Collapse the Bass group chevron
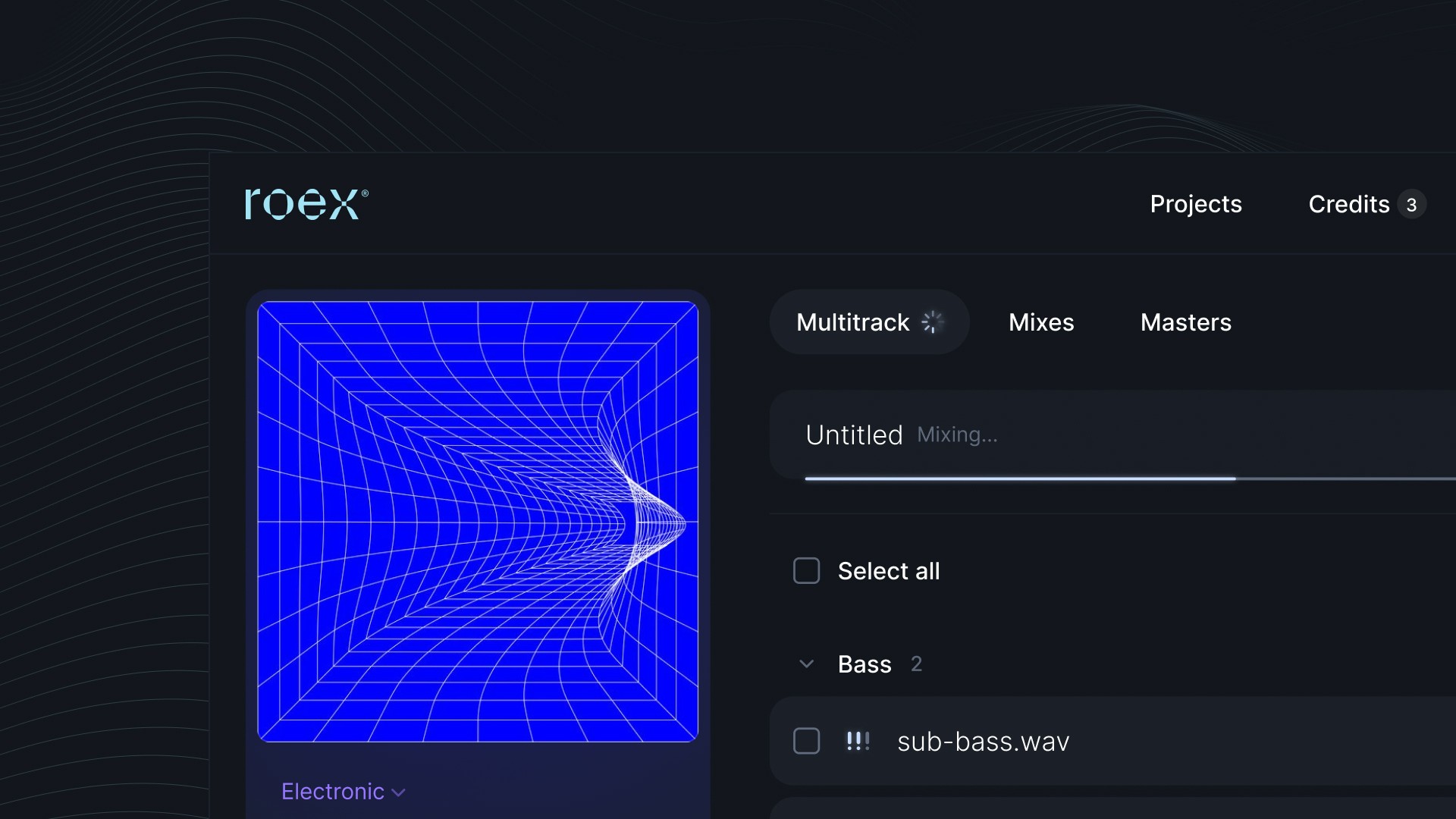The image size is (1456, 819). click(806, 664)
